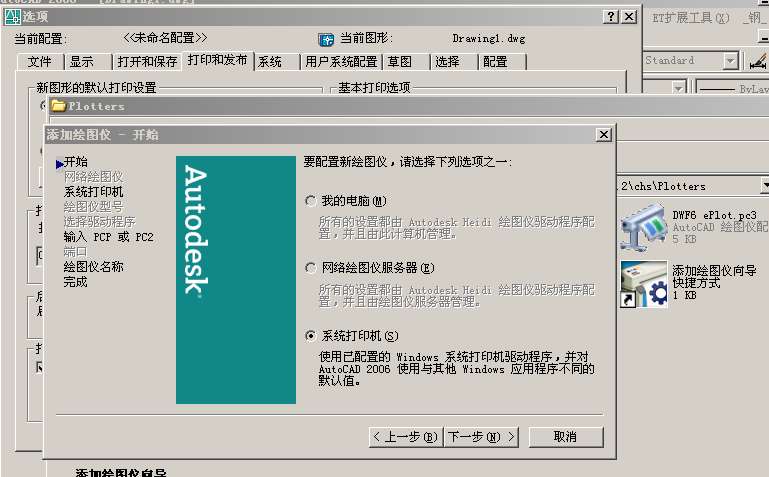Cancel the add plotter wizard with 取消
This screenshot has height=477, width=769.
[x=565, y=437]
